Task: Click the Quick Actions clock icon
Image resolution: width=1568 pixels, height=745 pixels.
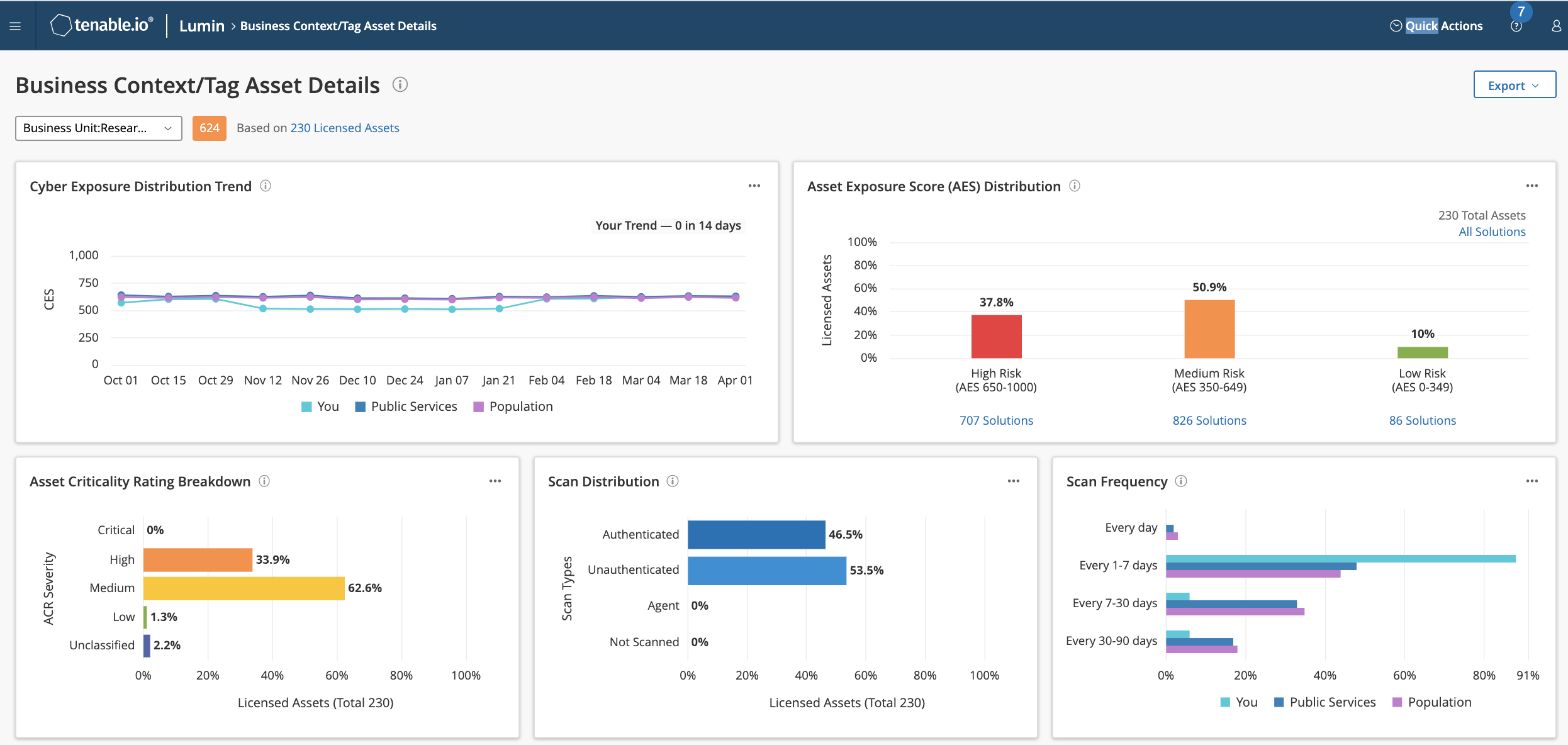Action: click(x=1396, y=26)
